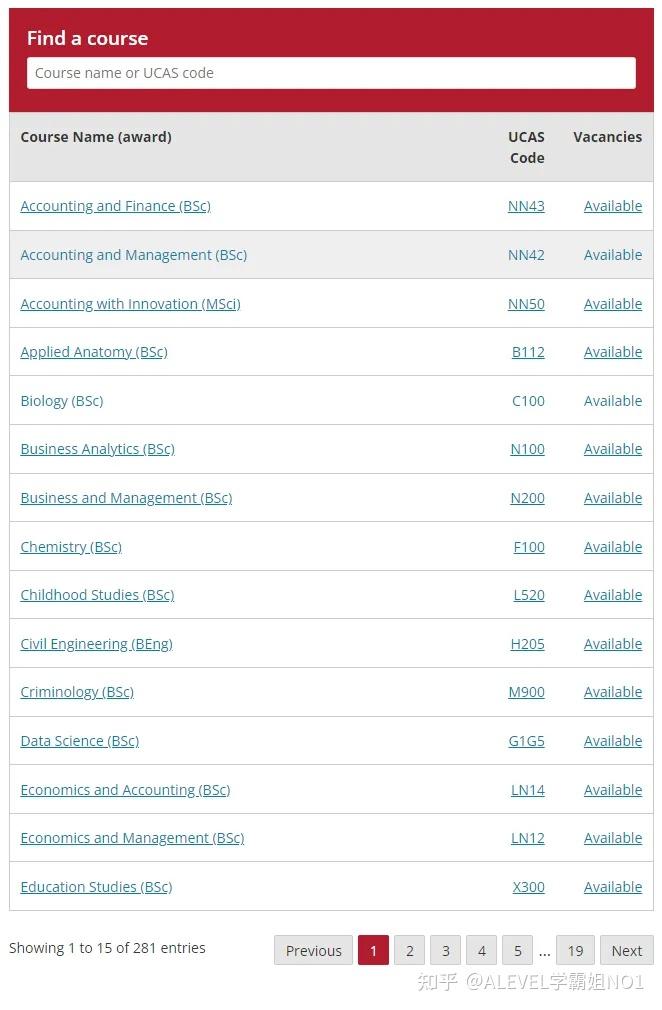Open Economics and Management (BSc) link

132,838
